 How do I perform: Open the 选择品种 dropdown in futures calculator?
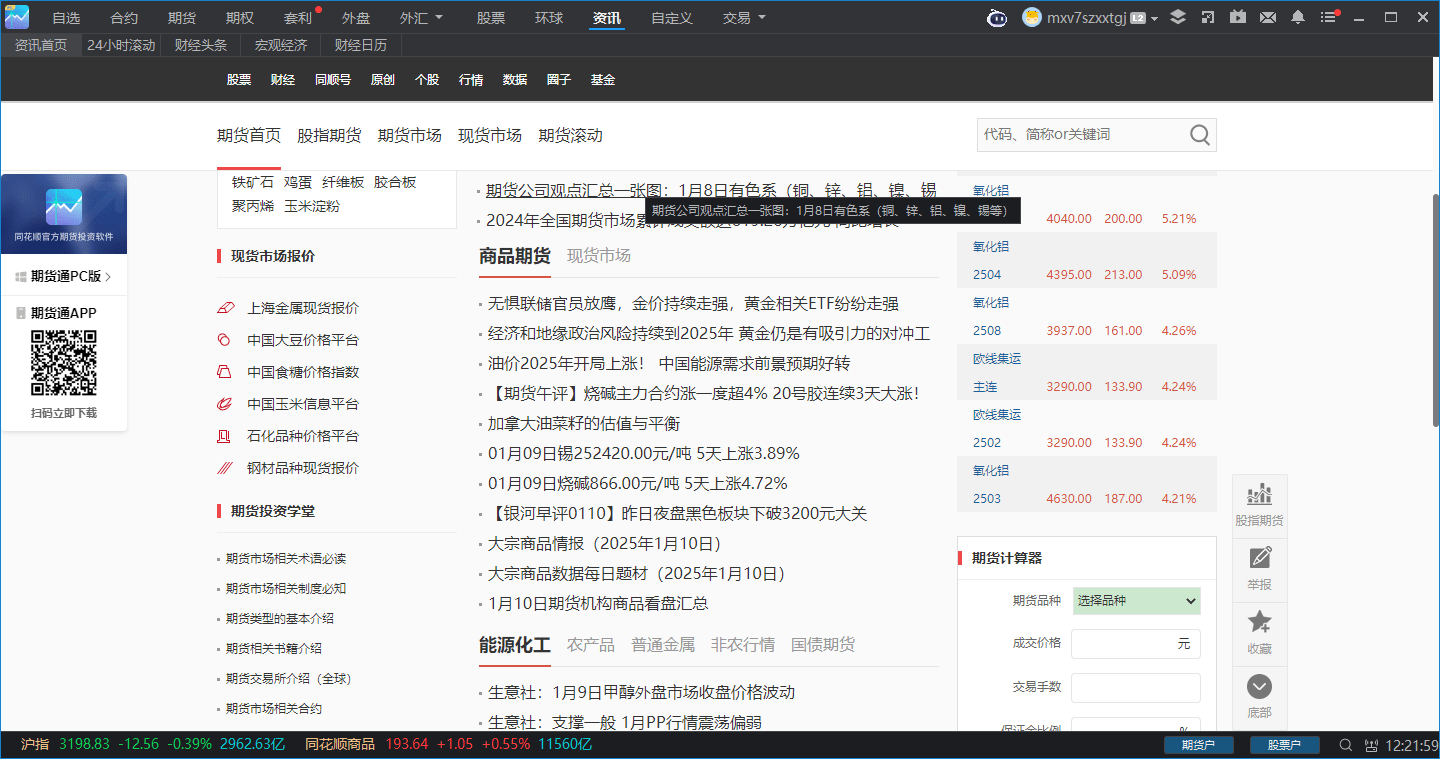(1136, 600)
